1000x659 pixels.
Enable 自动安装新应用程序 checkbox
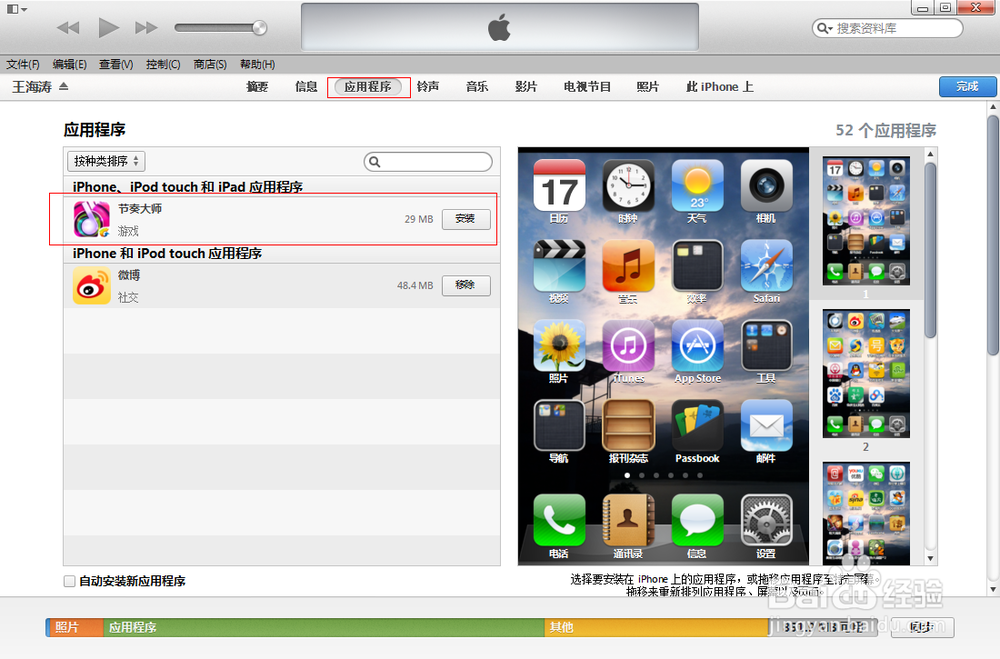[x=70, y=581]
